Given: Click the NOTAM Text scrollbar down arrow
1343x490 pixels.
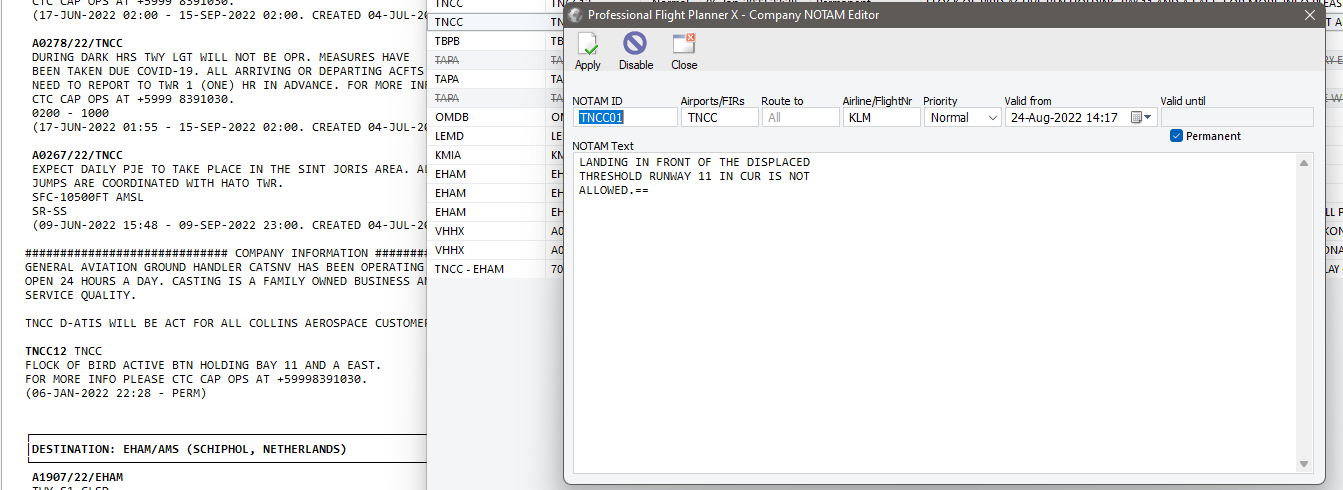Looking at the screenshot, I should 1304,463.
